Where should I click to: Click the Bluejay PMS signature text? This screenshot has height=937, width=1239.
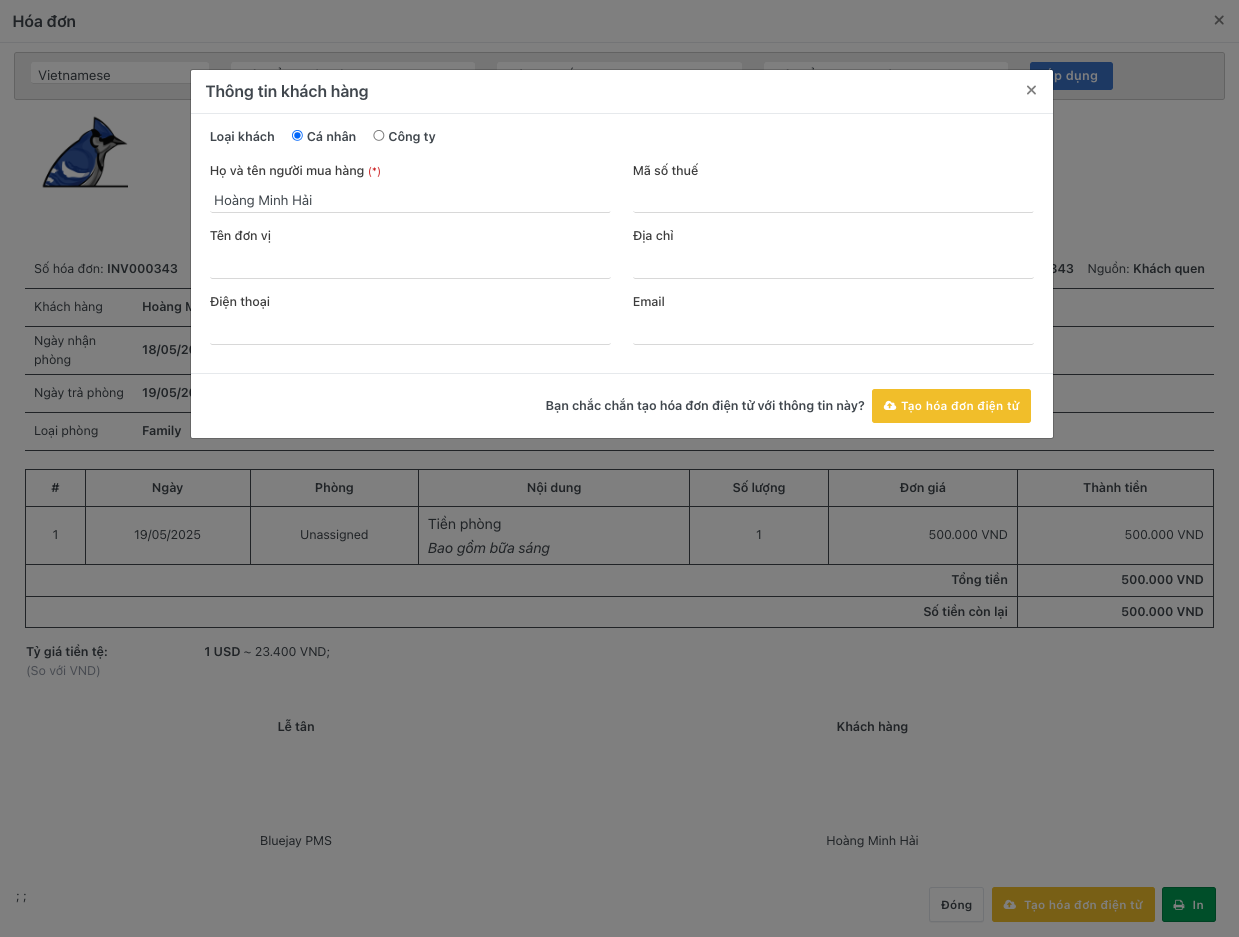coord(296,841)
